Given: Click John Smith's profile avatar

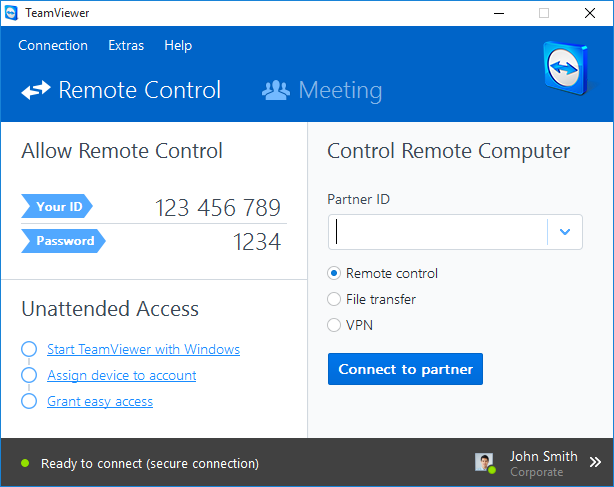Looking at the screenshot, I should [484, 462].
